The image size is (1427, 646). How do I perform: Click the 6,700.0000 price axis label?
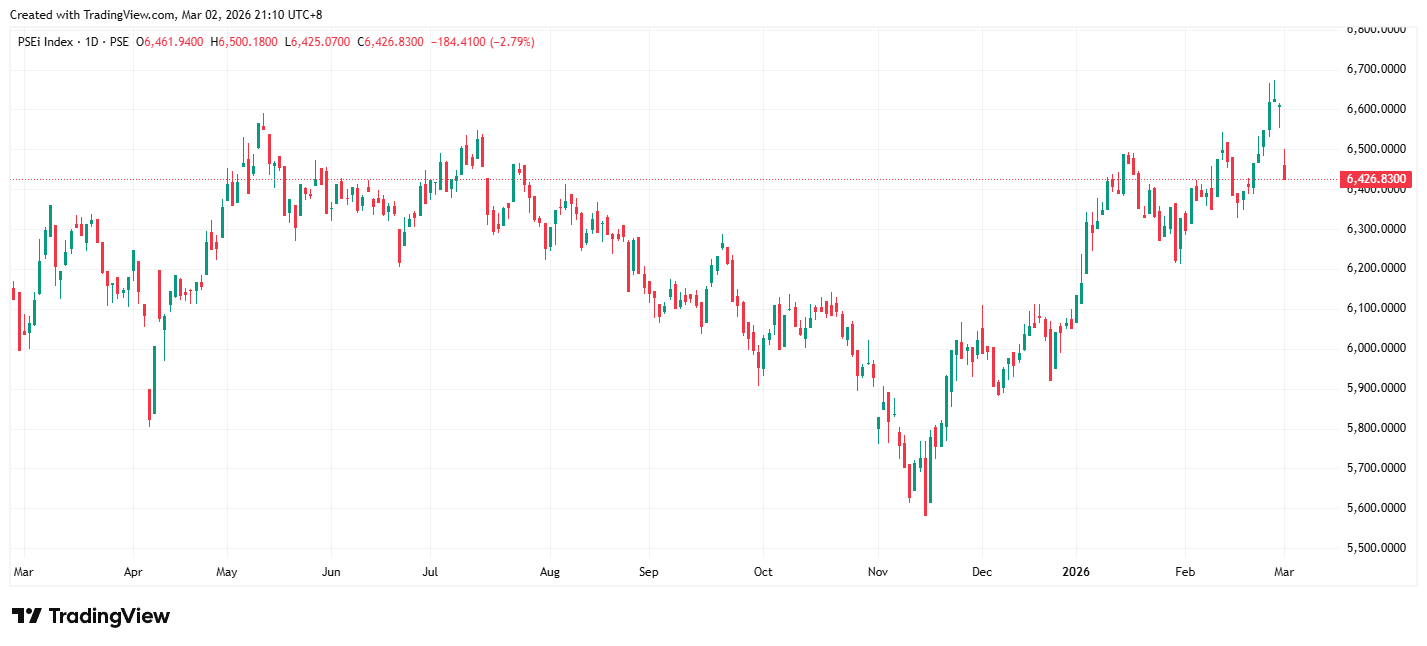(x=1376, y=69)
